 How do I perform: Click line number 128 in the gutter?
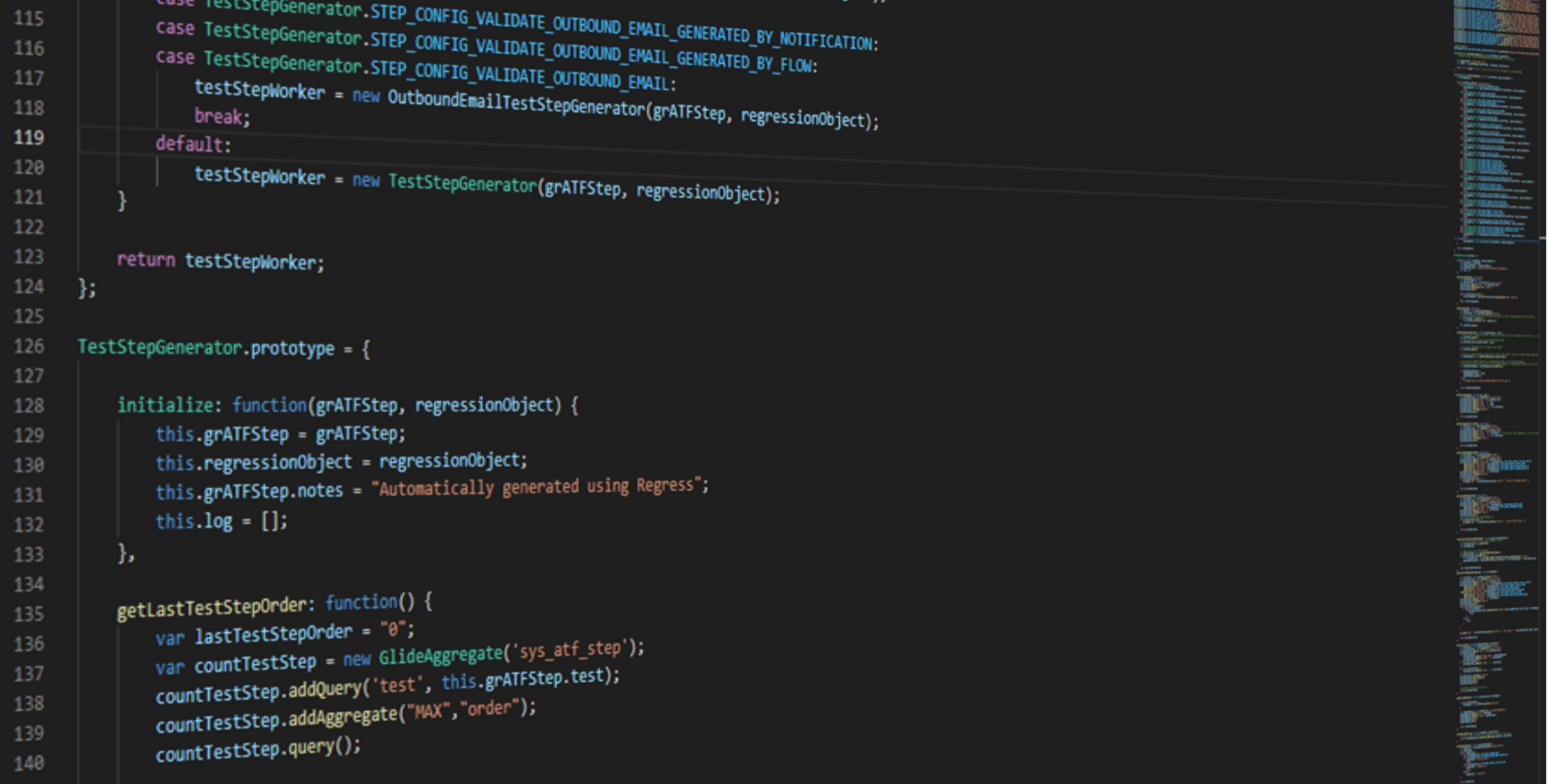point(29,405)
